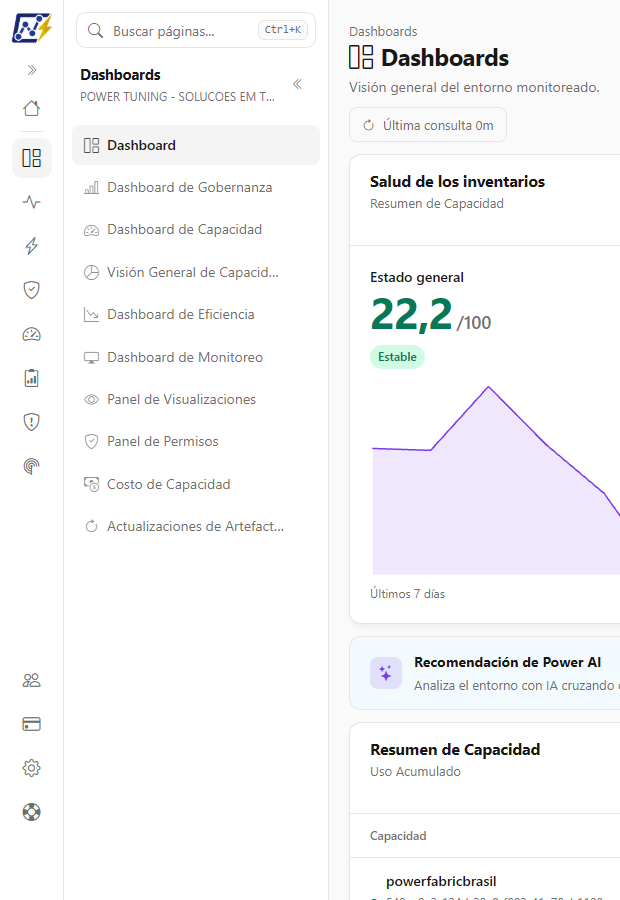The width and height of the screenshot is (620, 900).
Task: Click the Ctrl+K shortcut badge
Action: click(282, 30)
